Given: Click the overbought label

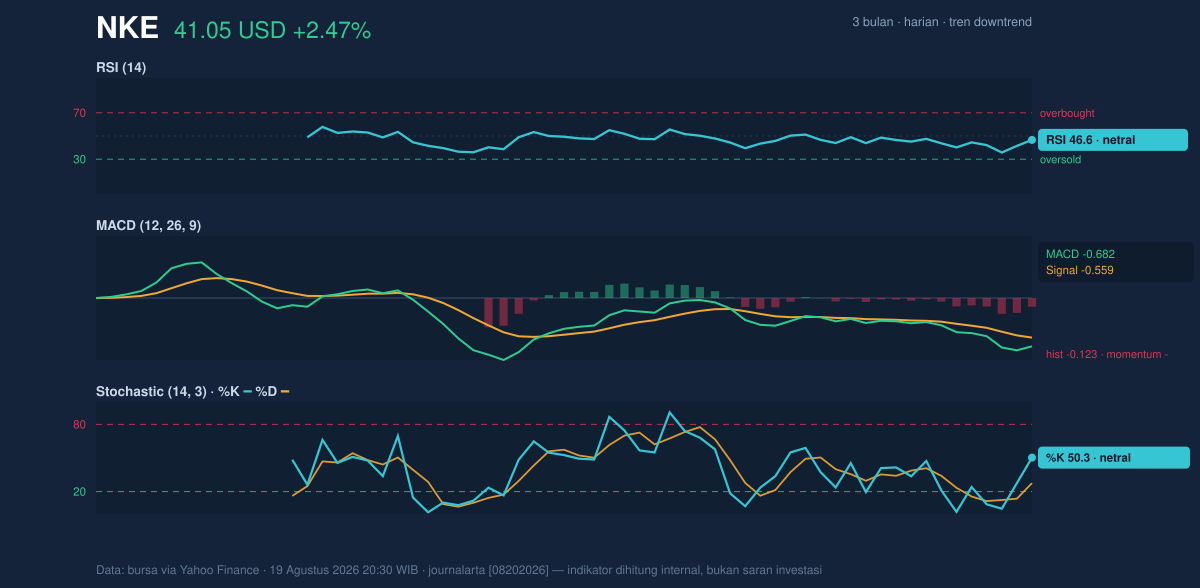Looking at the screenshot, I should click(x=1067, y=113).
